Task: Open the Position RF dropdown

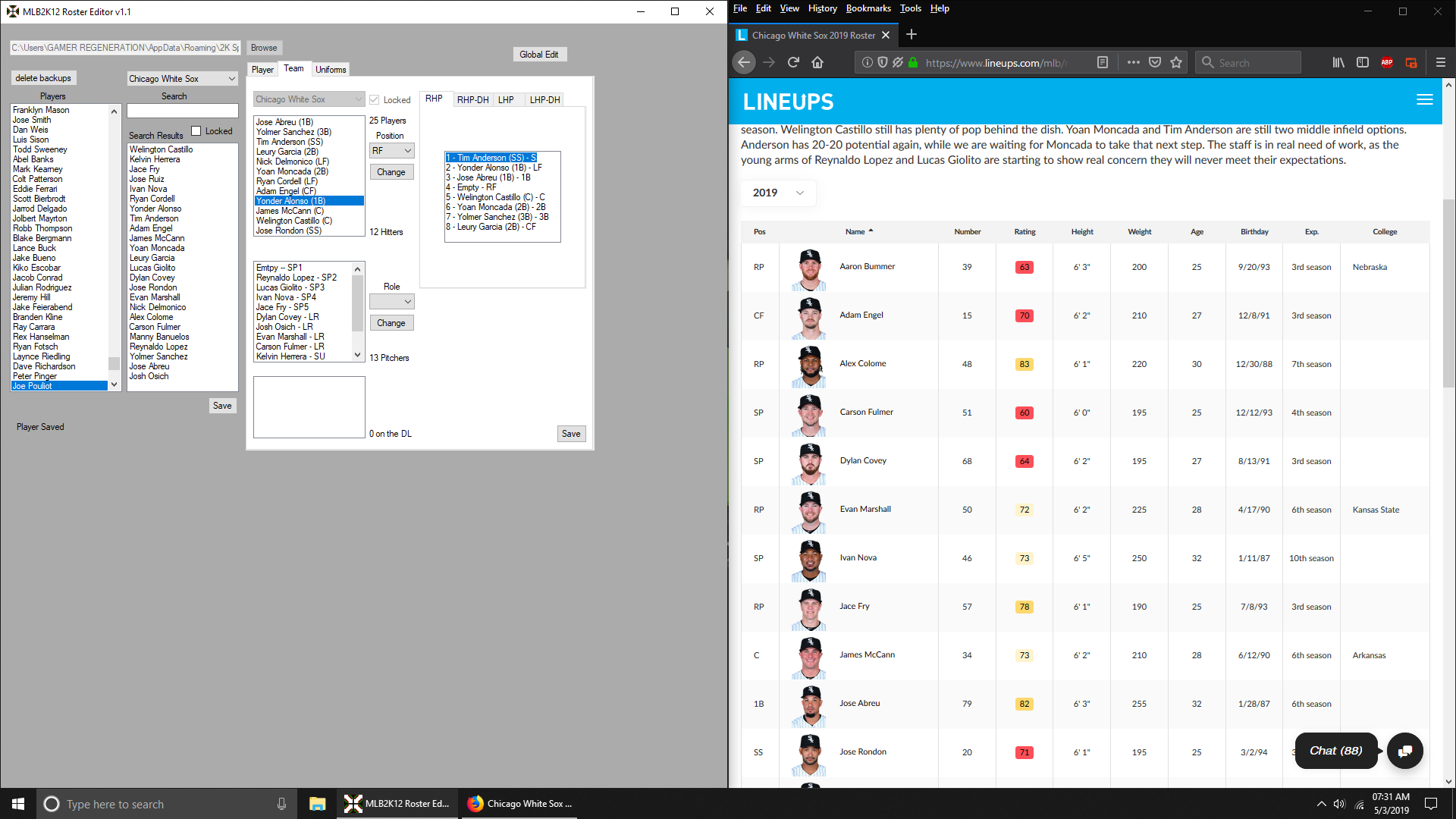Action: pyautogui.click(x=391, y=151)
